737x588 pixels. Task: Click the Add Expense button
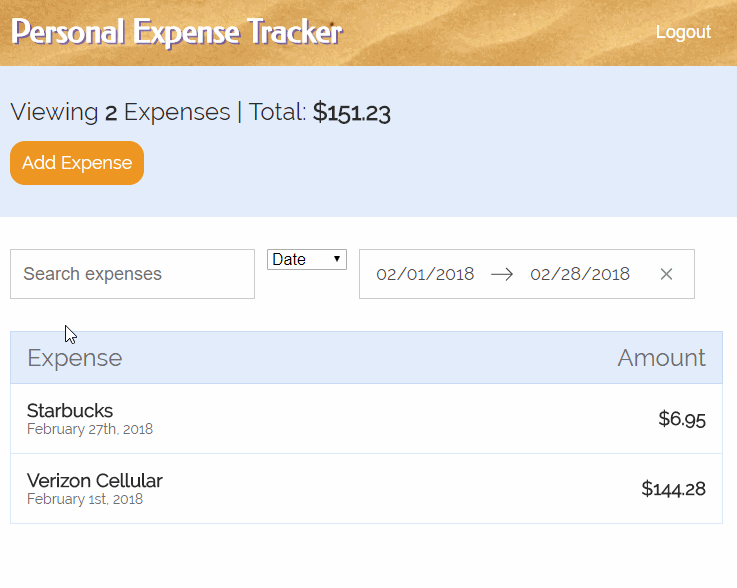(x=77, y=163)
